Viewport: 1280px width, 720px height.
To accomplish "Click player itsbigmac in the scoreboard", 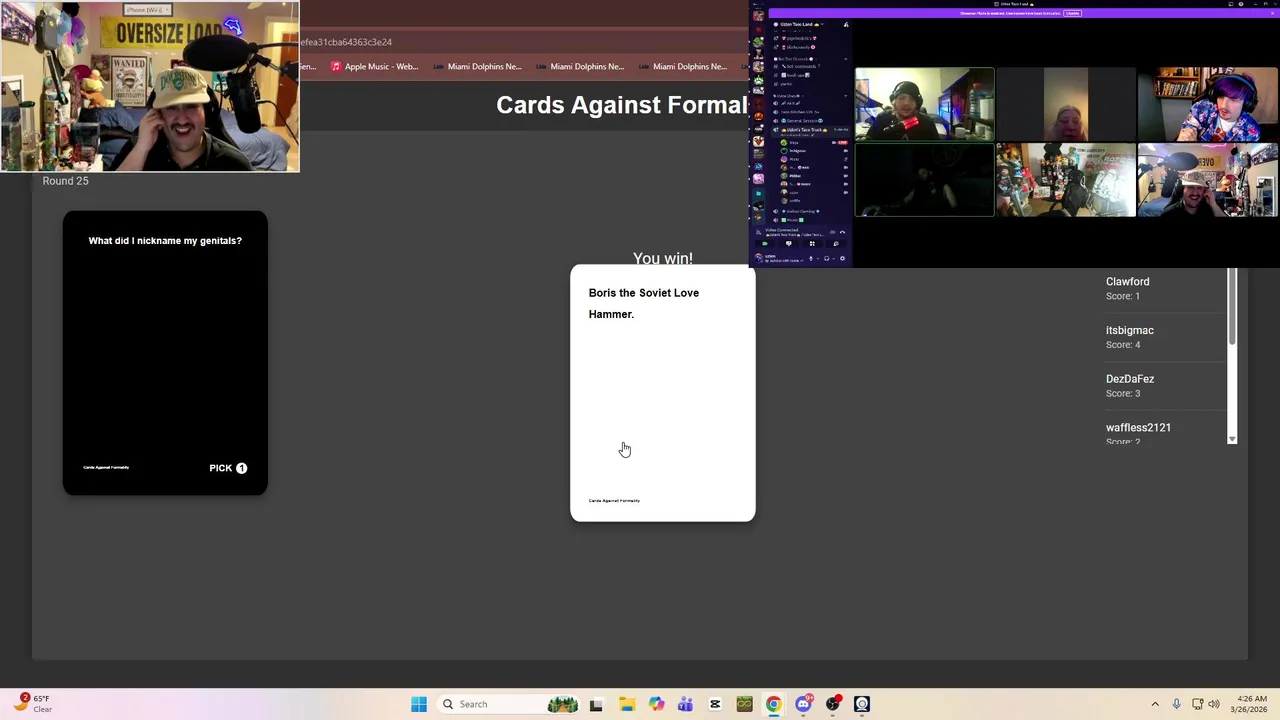I will point(1130,330).
